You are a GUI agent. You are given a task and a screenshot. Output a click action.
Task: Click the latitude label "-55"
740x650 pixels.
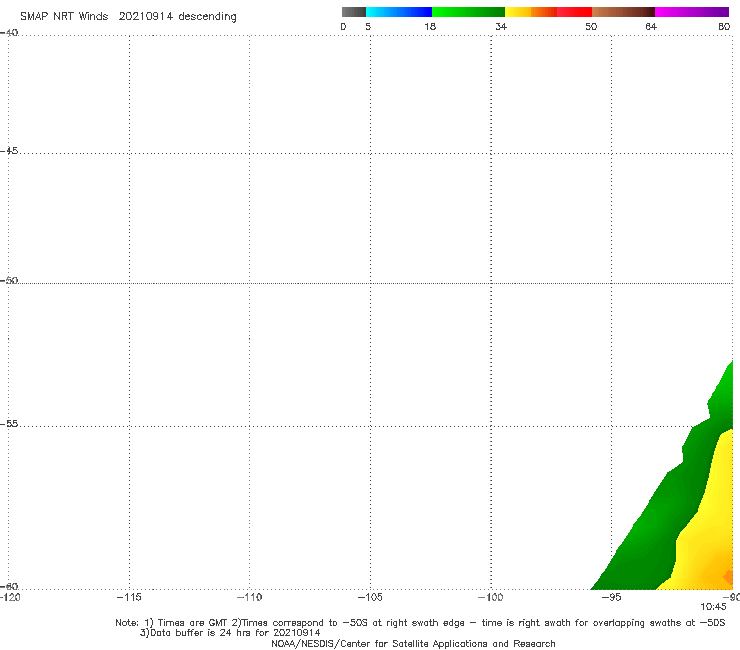click(9, 424)
